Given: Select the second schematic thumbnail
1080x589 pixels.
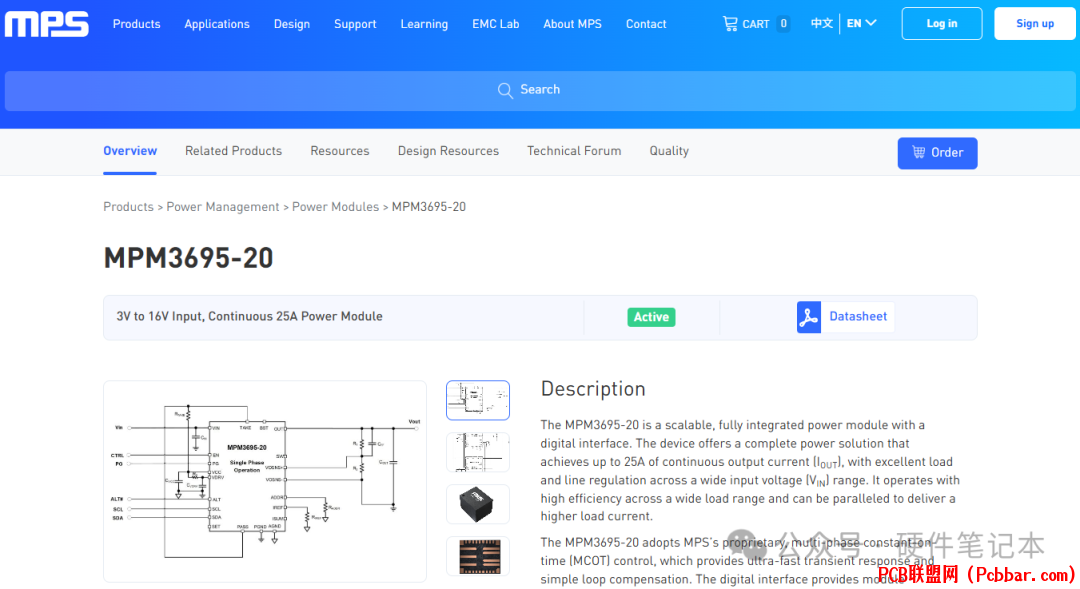Looking at the screenshot, I should click(x=478, y=453).
